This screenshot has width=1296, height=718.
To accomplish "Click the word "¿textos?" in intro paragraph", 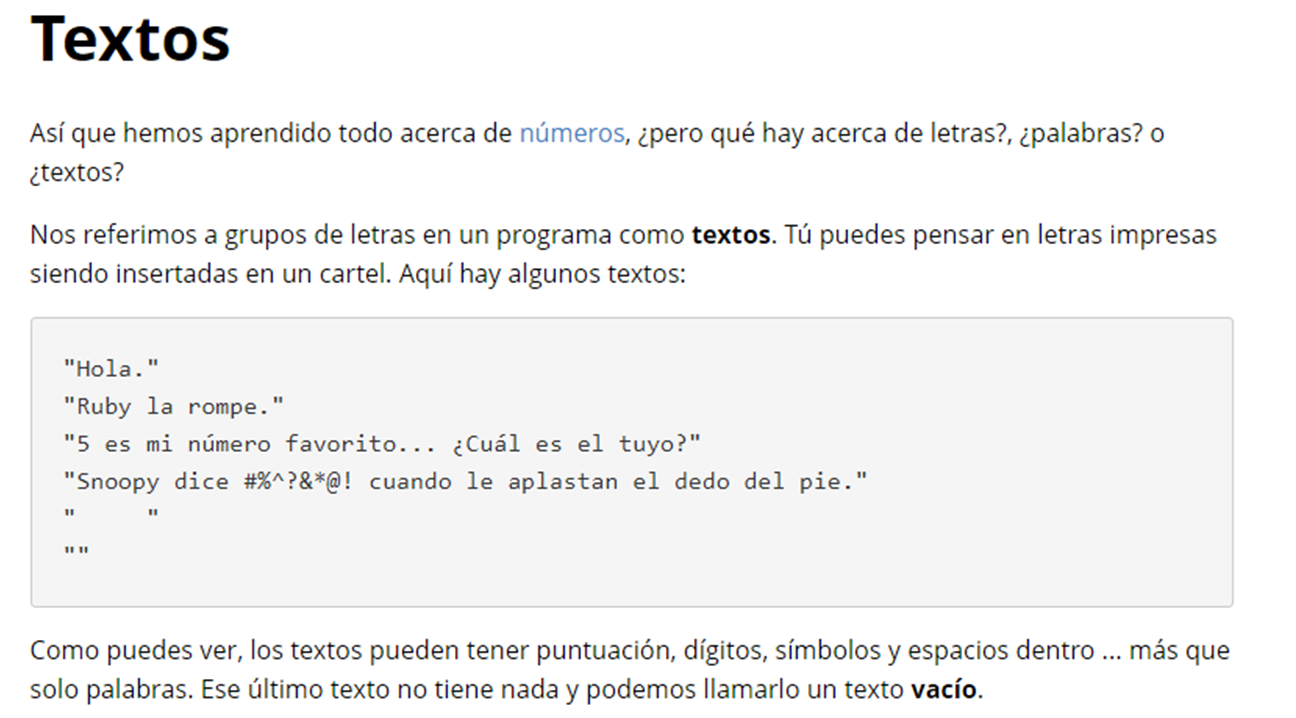I will pyautogui.click(x=77, y=172).
